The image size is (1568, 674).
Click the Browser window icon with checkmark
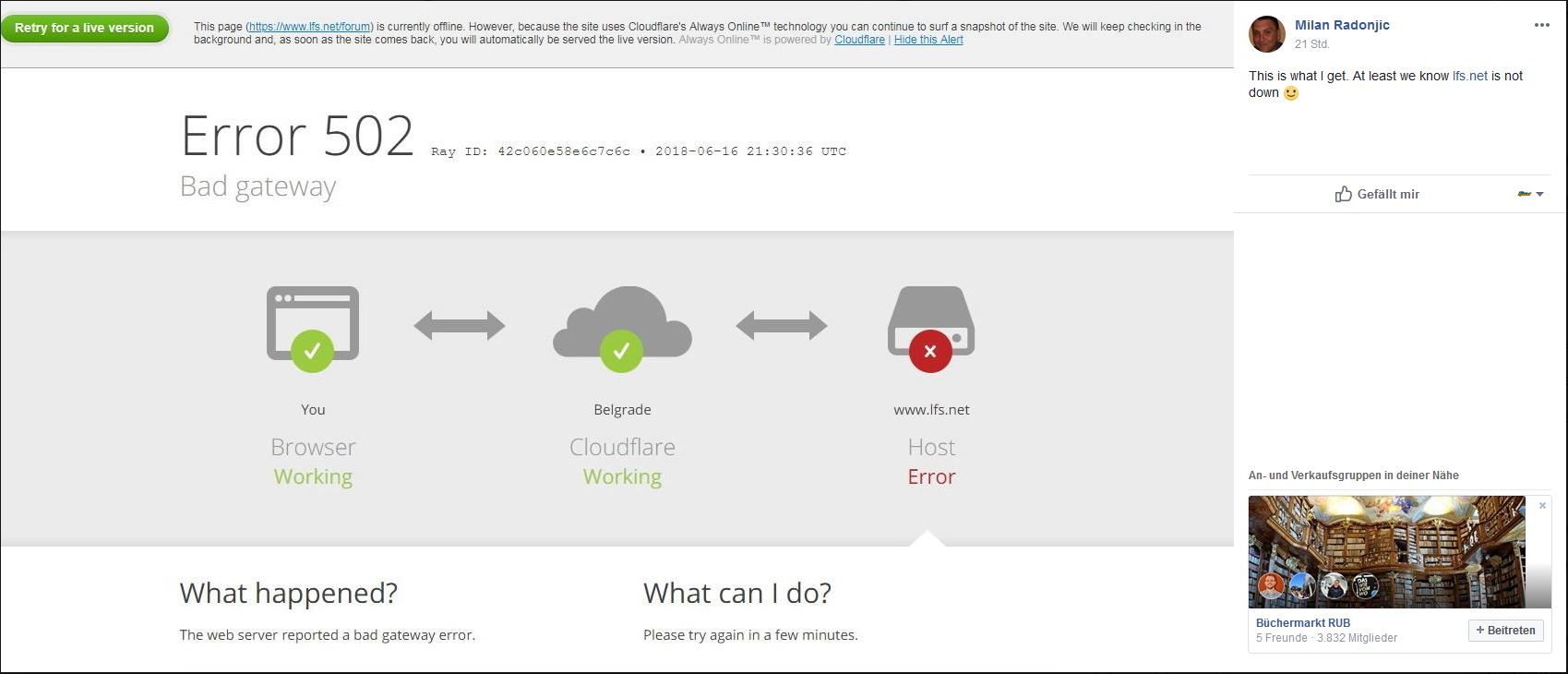pyautogui.click(x=313, y=329)
